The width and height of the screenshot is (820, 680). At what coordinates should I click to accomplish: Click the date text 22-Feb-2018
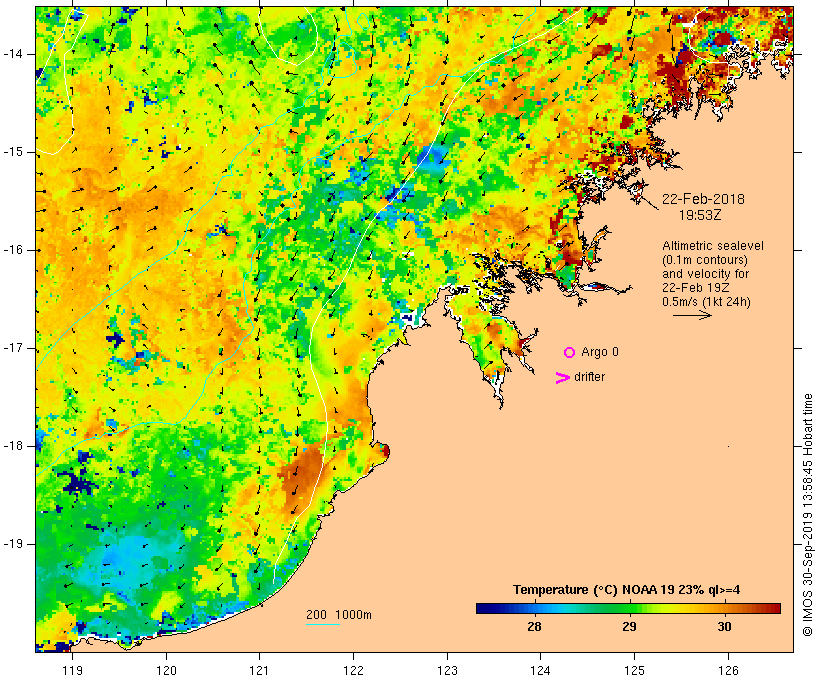(x=703, y=199)
